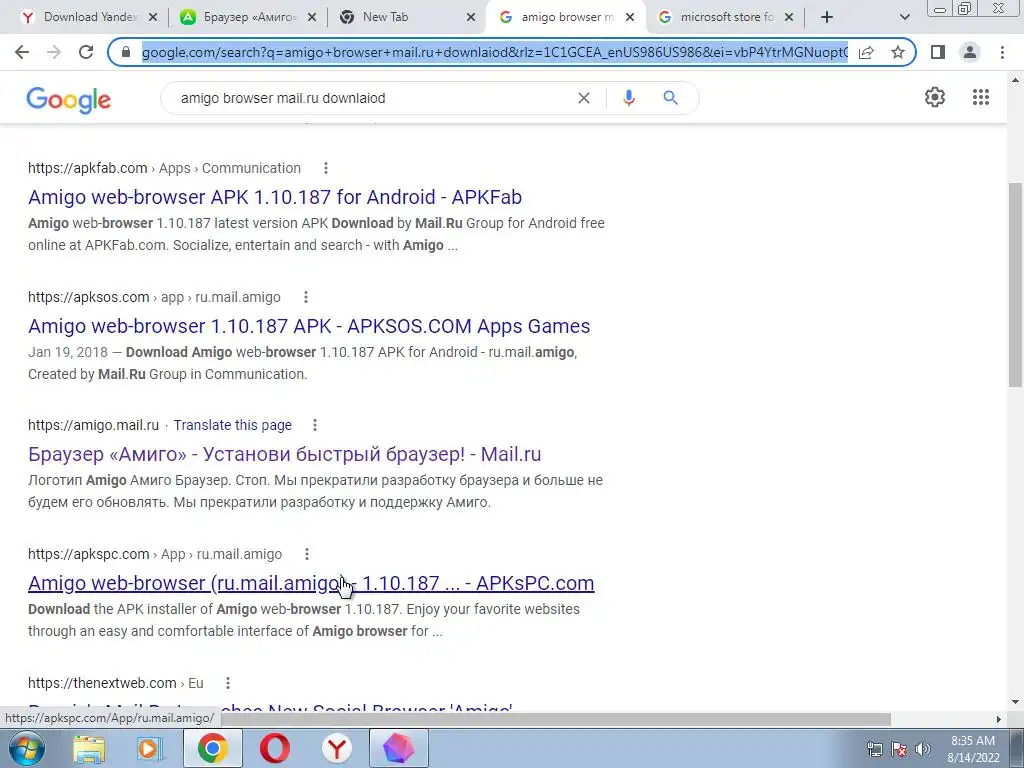
Task: Open options for apkspc.com result
Action: (x=307, y=554)
